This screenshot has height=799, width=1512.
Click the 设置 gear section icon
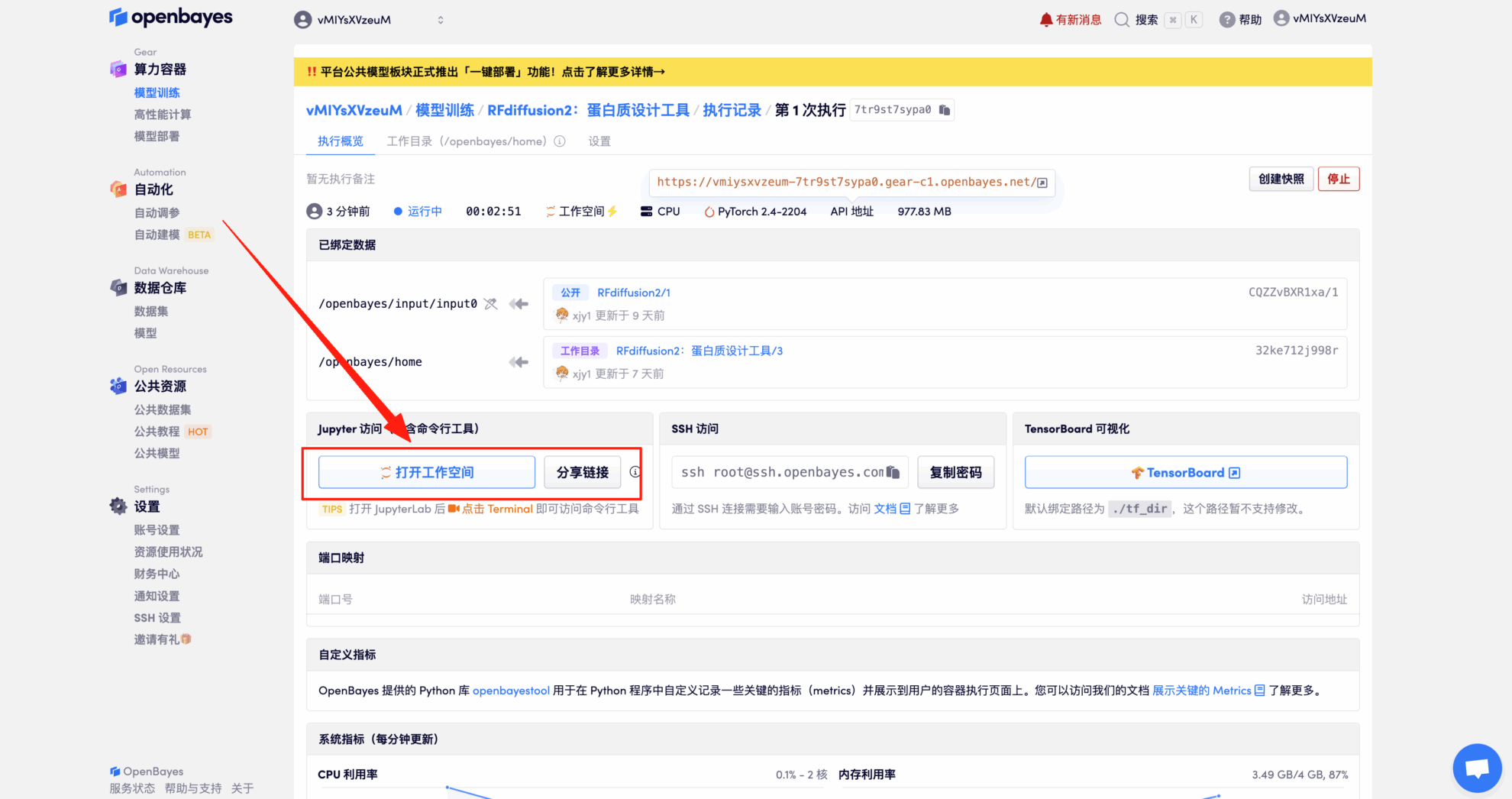click(118, 506)
